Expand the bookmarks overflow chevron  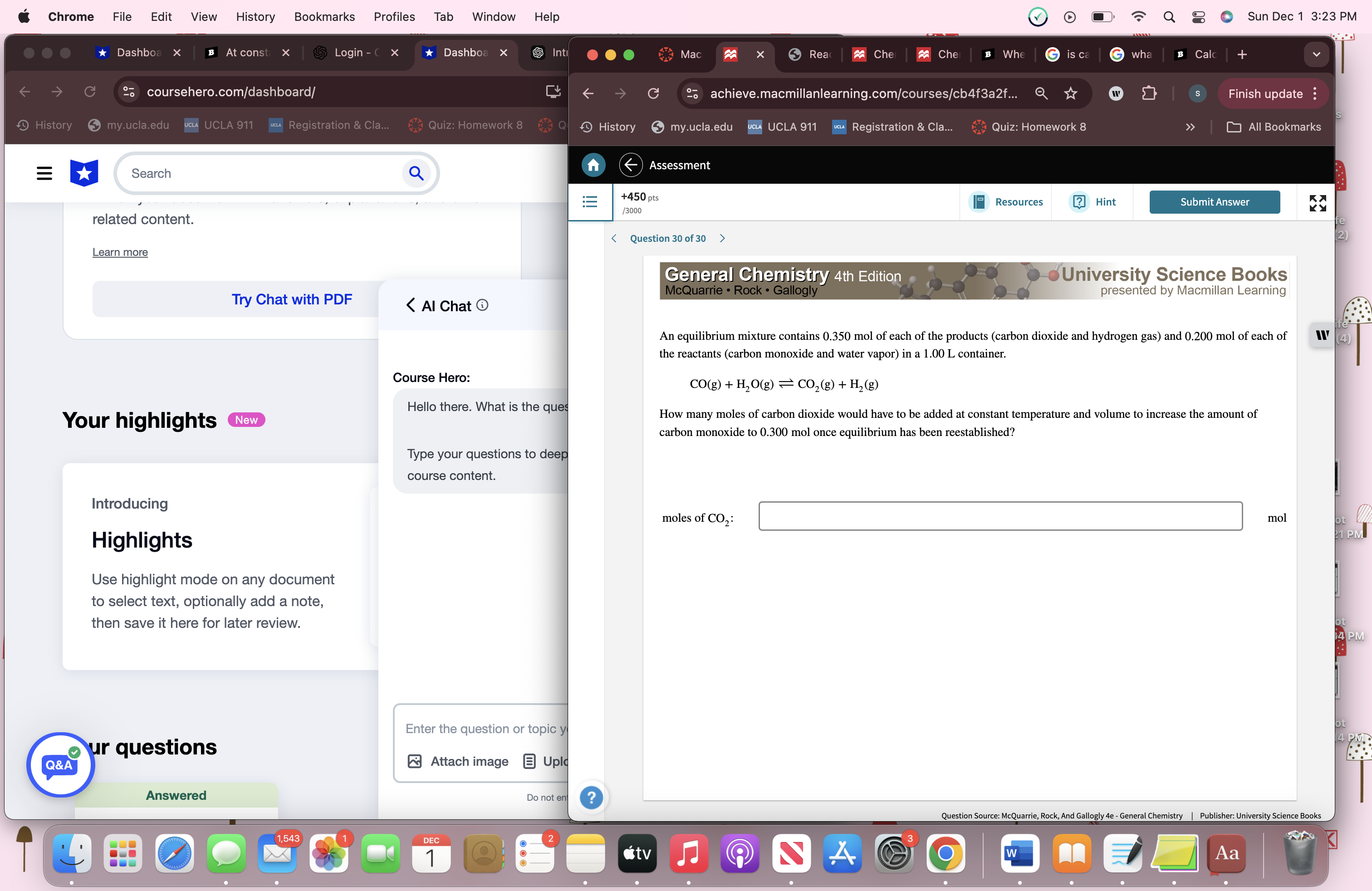pos(1191,127)
